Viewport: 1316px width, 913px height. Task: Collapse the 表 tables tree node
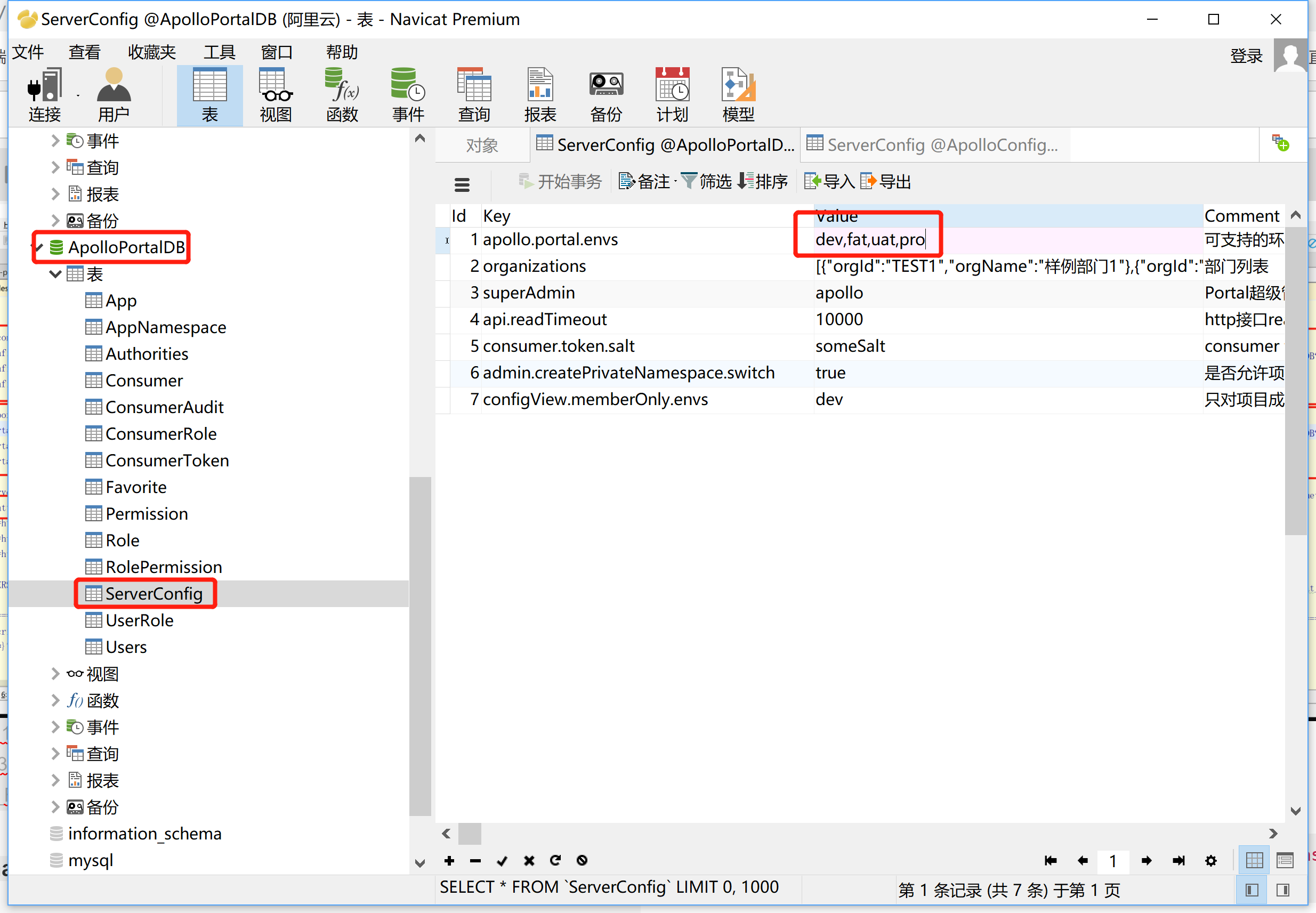coord(55,274)
